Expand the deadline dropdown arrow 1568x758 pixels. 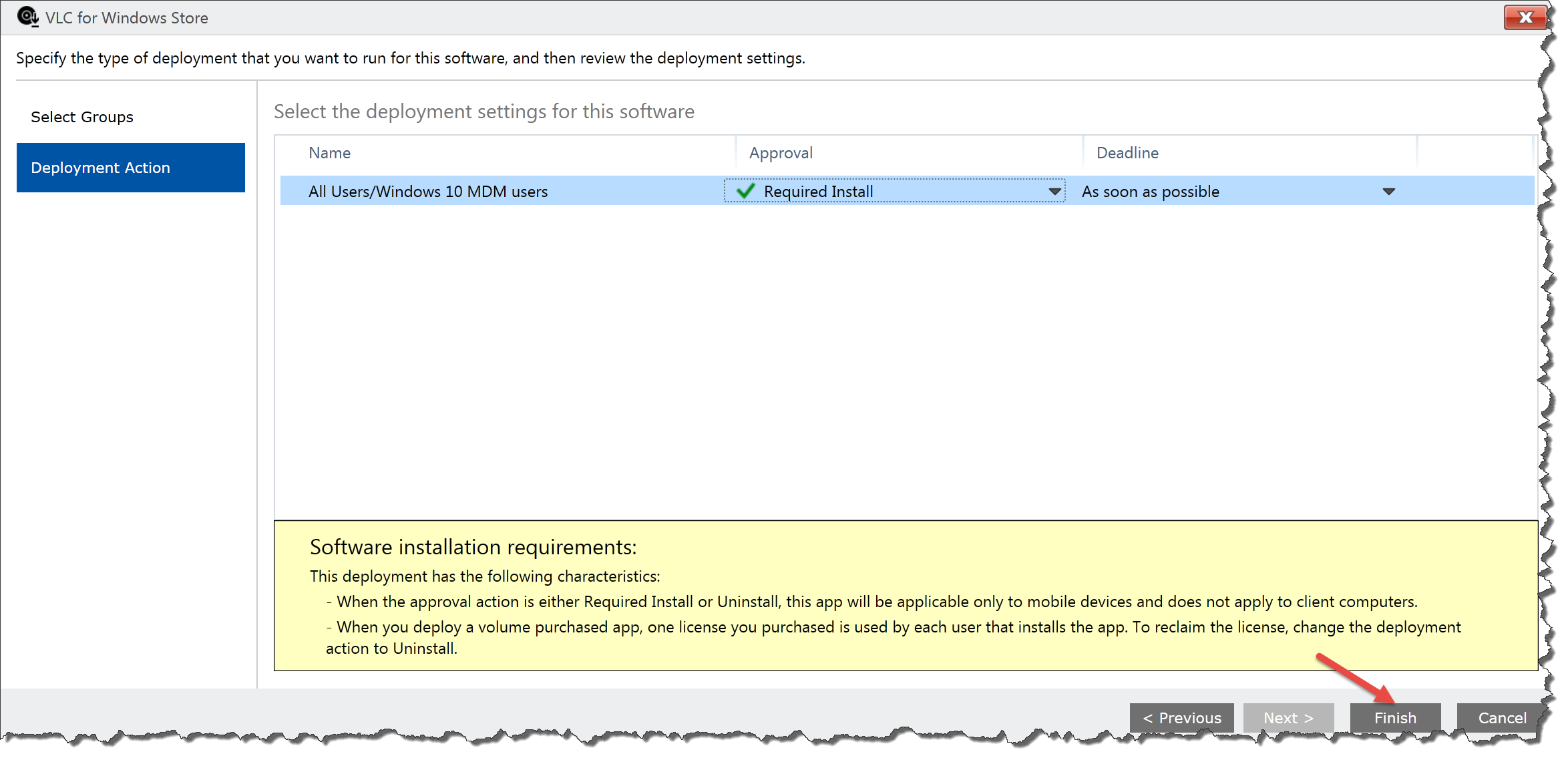click(x=1388, y=191)
